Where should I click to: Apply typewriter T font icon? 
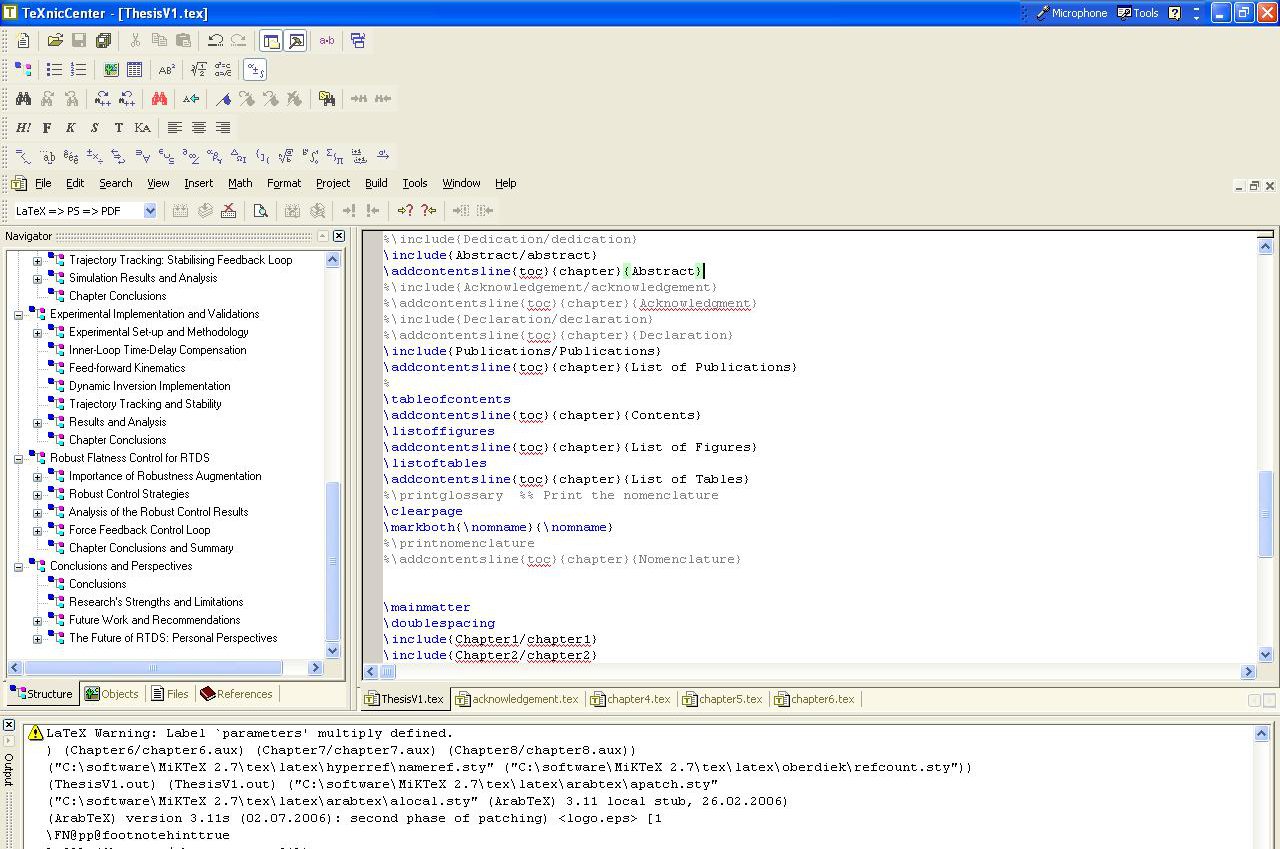click(118, 128)
